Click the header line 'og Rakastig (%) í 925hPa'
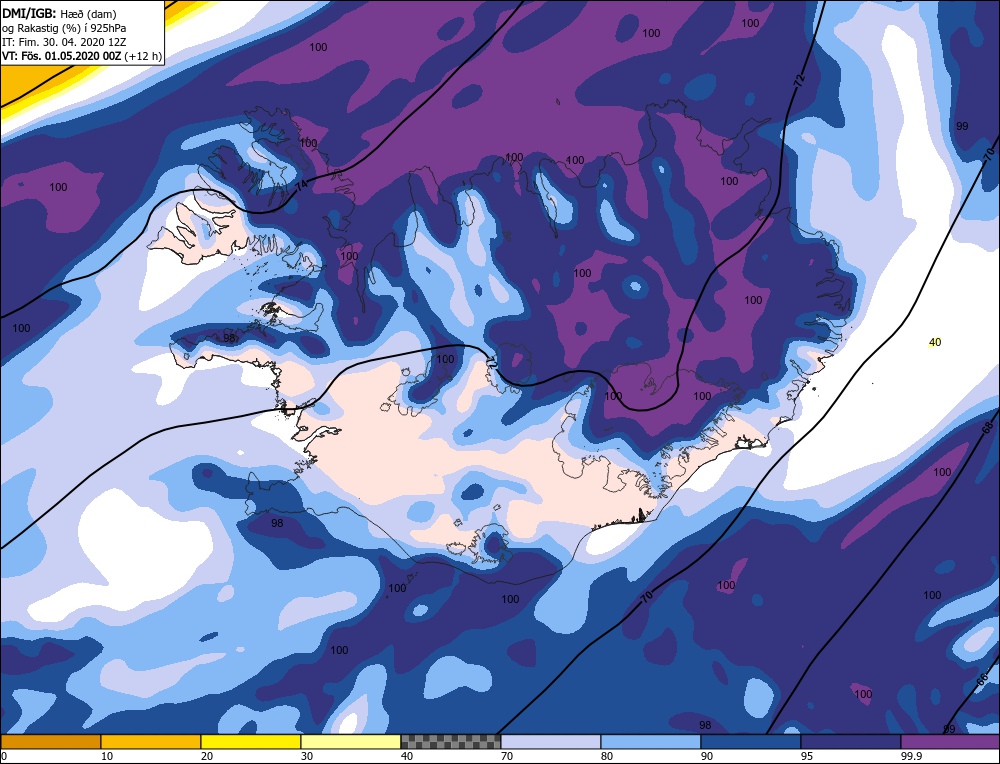Viewport: 1000px width, 764px height. point(64,28)
